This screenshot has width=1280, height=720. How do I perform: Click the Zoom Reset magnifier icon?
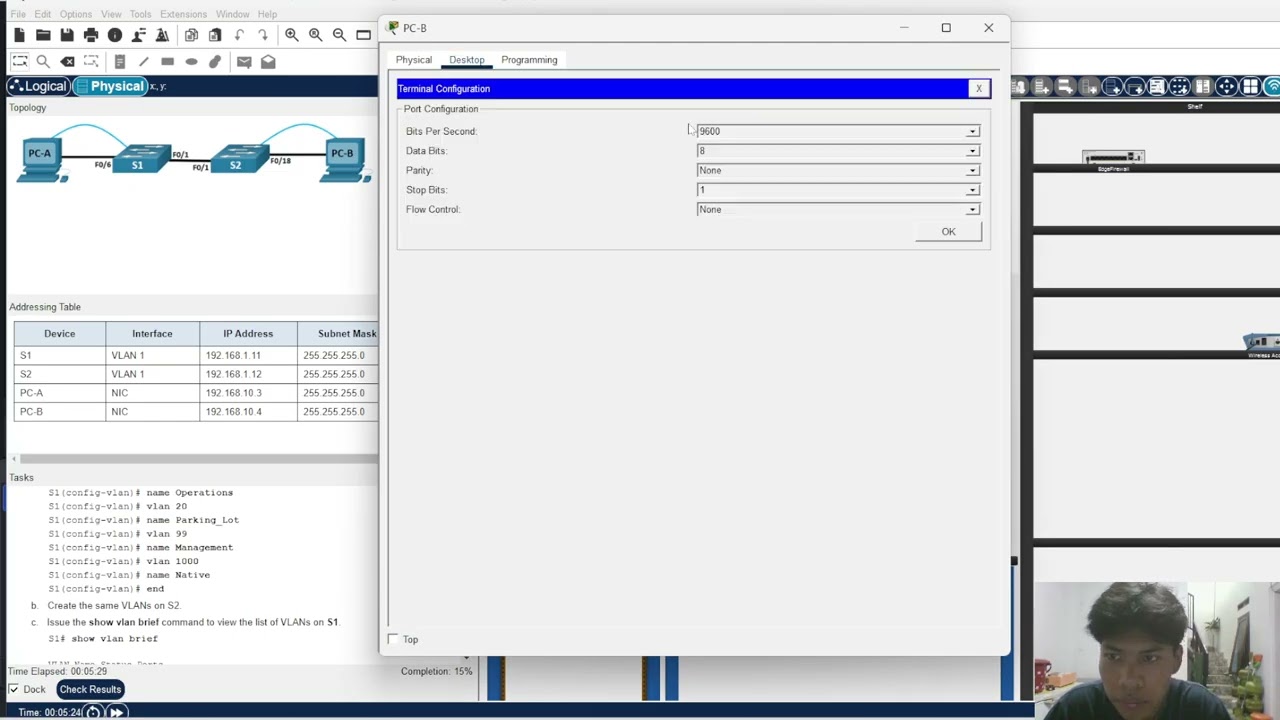pyautogui.click(x=315, y=35)
